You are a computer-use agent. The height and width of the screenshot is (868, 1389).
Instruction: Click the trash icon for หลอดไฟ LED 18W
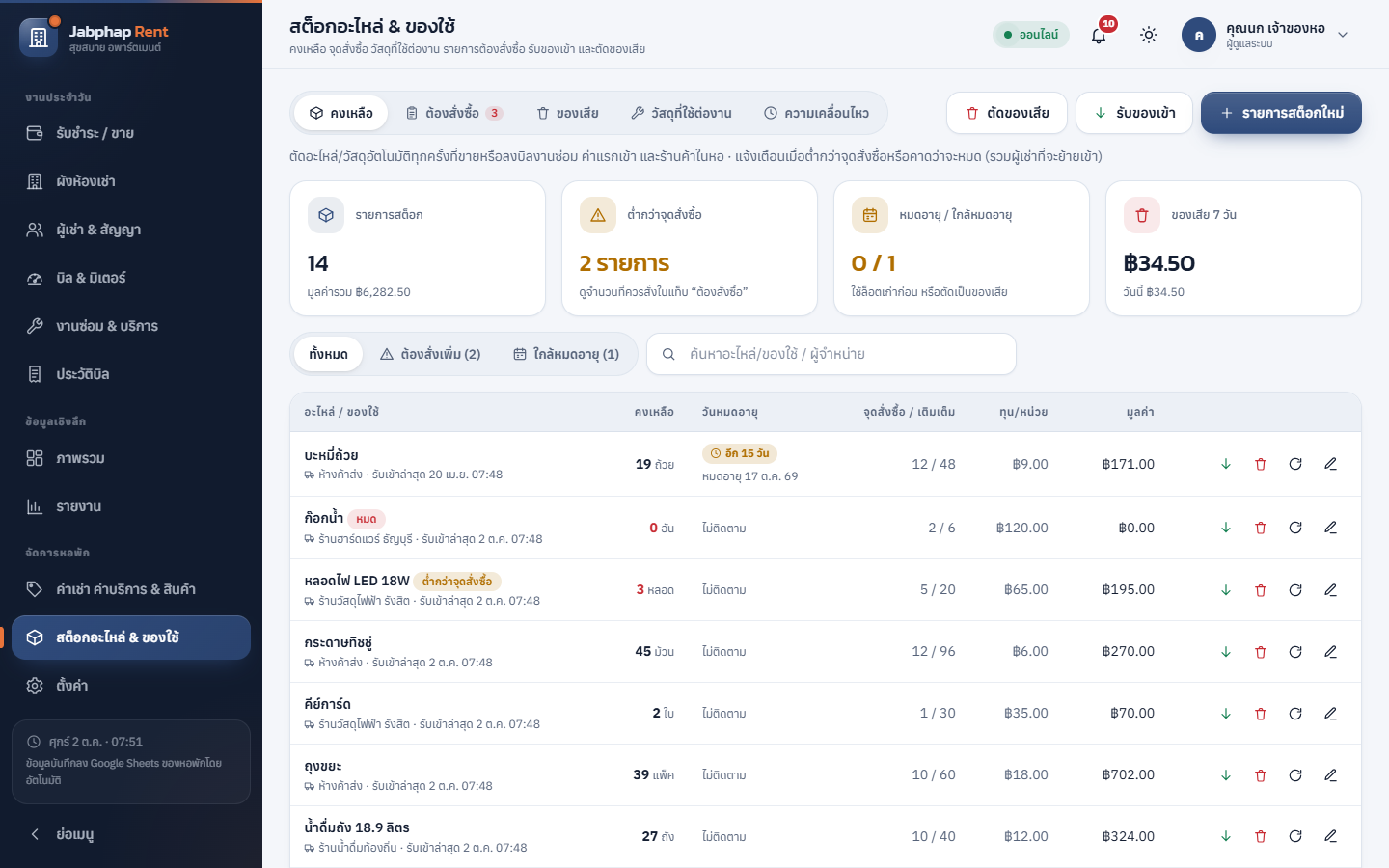point(1261,589)
